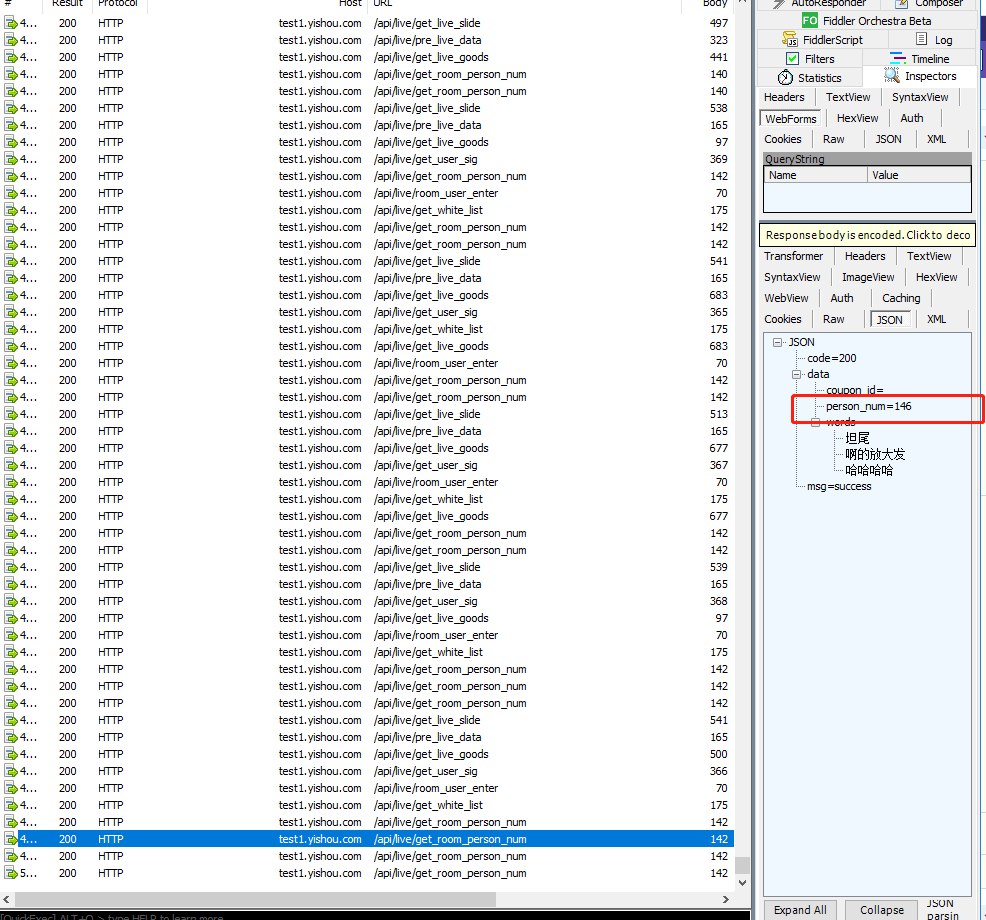Open the response Raw tab
This screenshot has width=986, height=920.
833,319
